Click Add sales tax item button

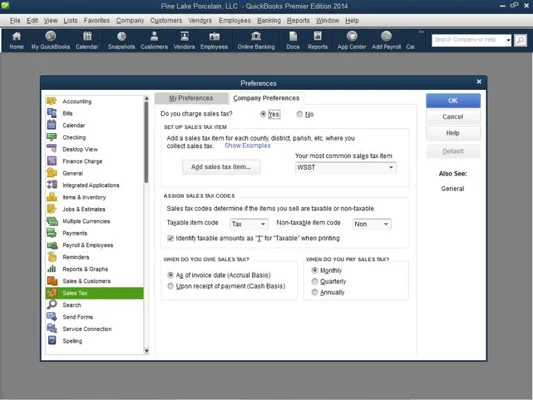click(x=221, y=167)
